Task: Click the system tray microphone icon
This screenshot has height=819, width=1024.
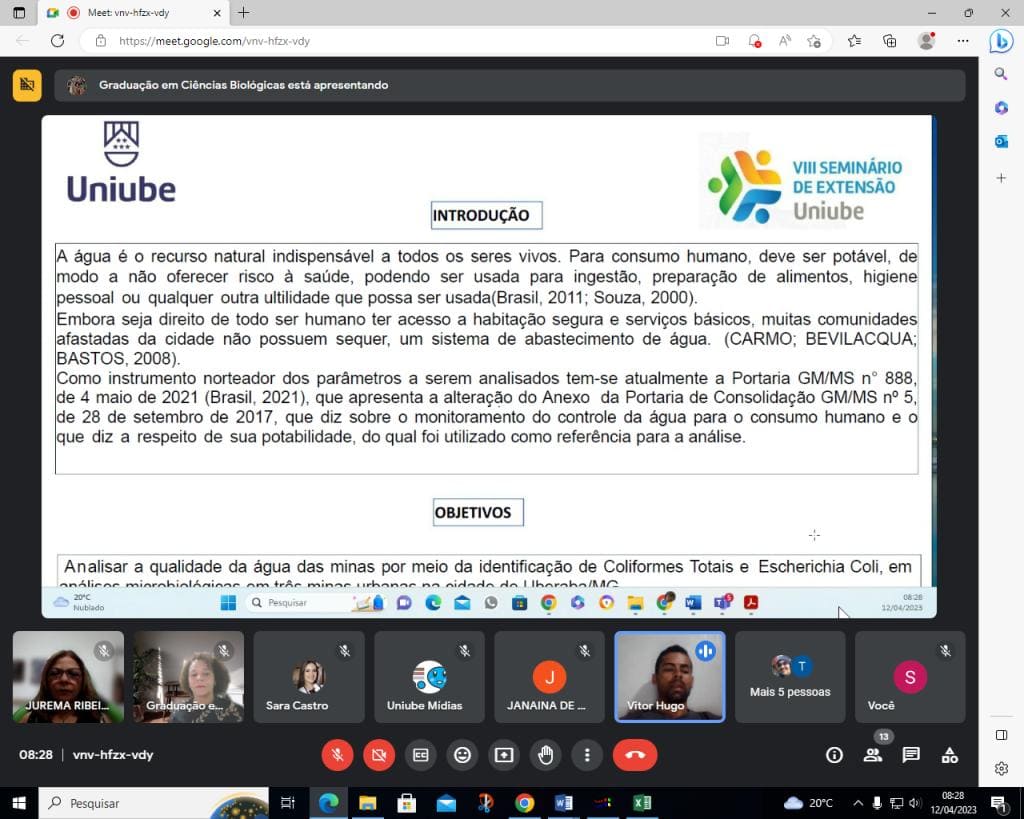Action: [877, 803]
